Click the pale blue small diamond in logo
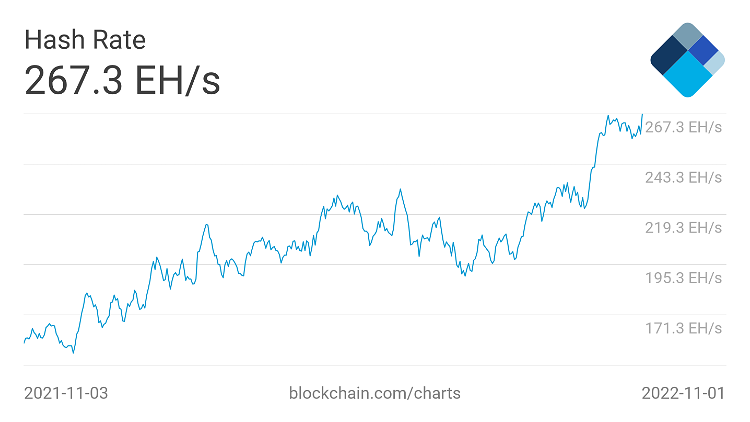The image size is (750, 422). pyautogui.click(x=716, y=62)
